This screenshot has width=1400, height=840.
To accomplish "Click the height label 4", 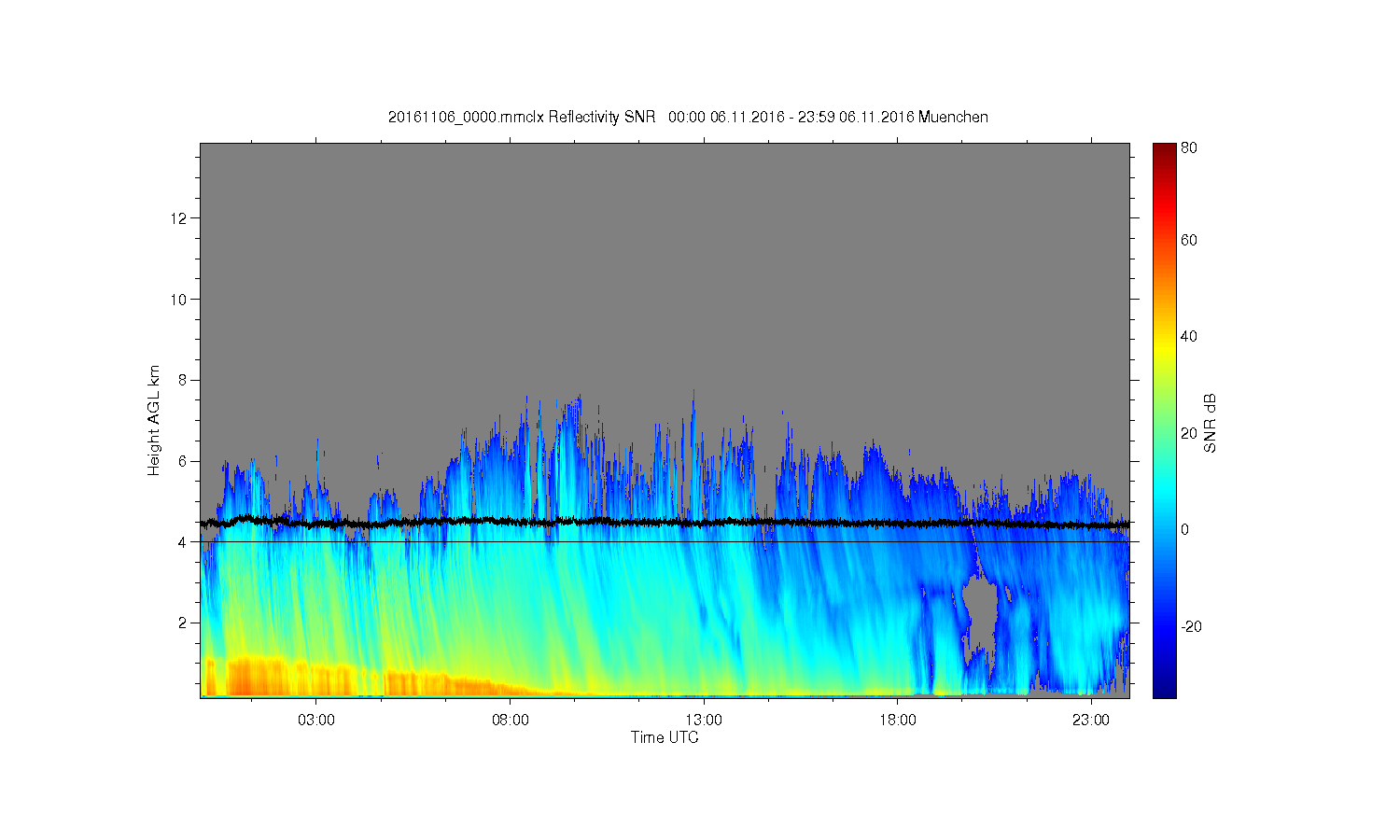I will pyautogui.click(x=184, y=542).
